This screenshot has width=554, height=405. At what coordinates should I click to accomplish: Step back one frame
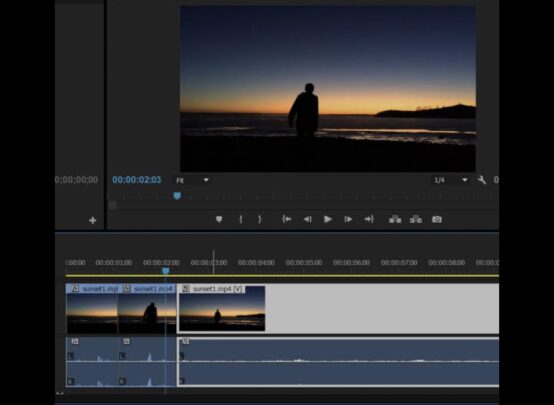(307, 219)
